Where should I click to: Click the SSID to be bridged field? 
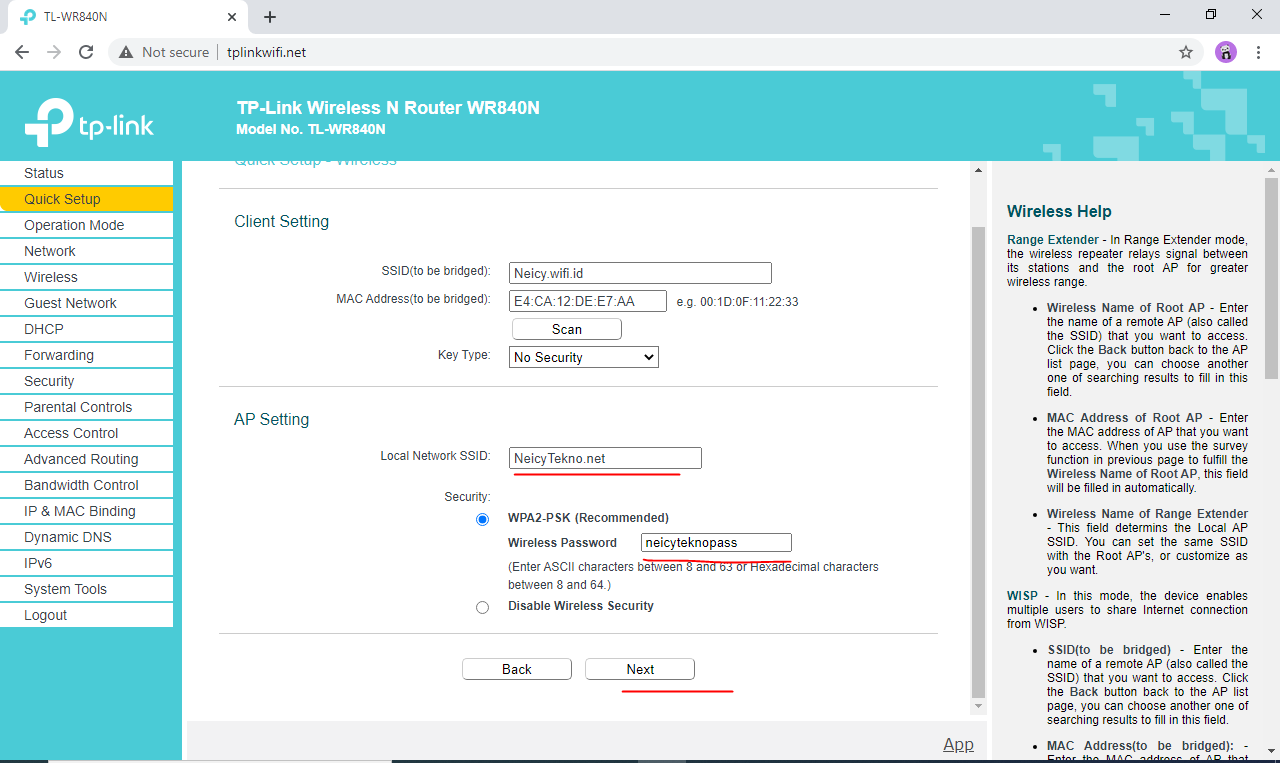tap(640, 273)
